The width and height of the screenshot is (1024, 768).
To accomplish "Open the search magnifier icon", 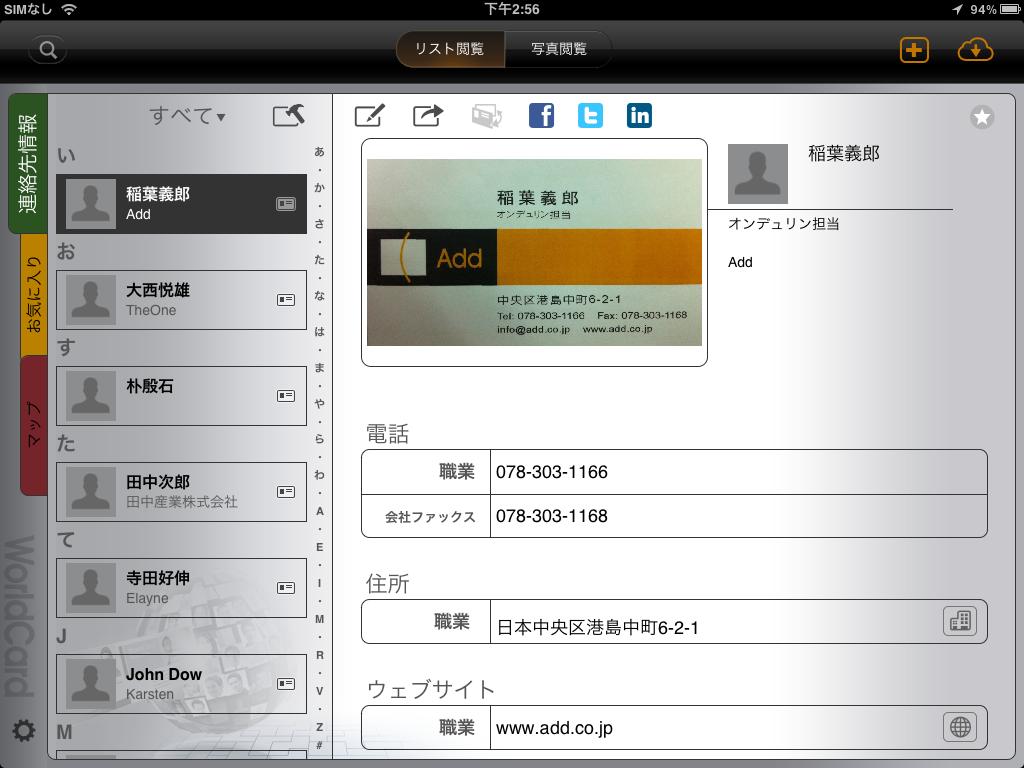I will point(47,50).
